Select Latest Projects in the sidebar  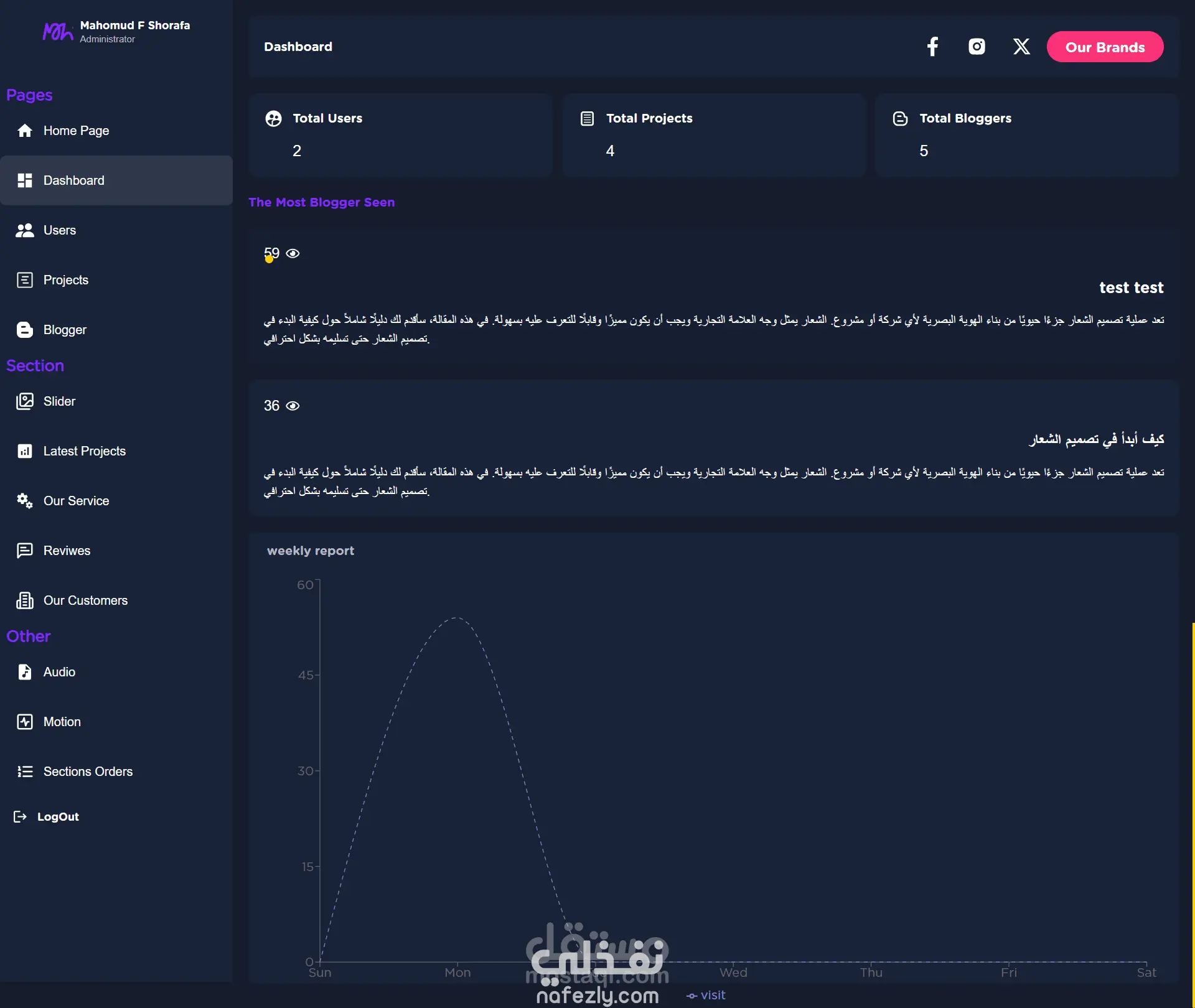click(x=85, y=451)
